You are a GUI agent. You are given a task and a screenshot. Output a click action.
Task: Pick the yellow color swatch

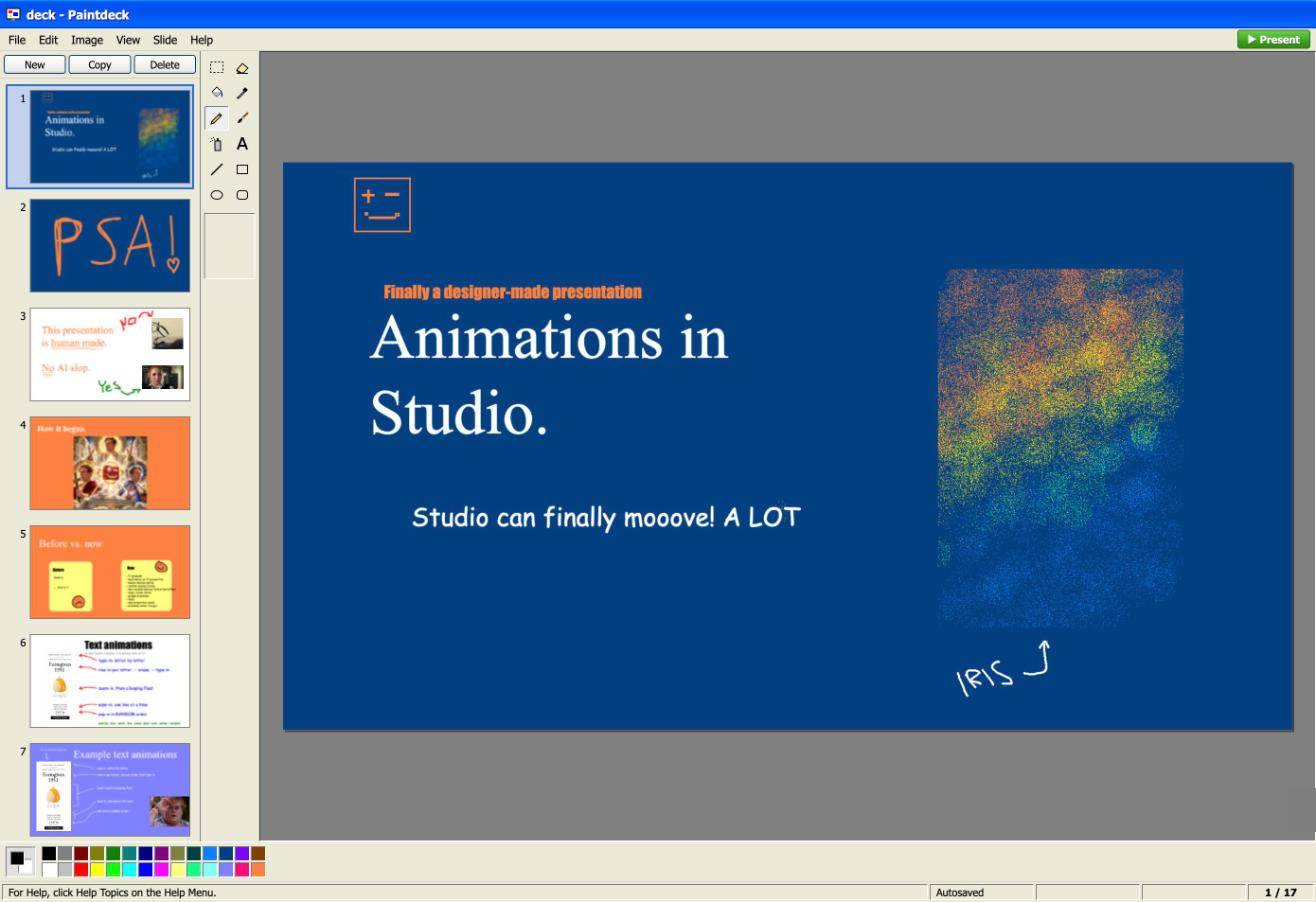click(97, 869)
